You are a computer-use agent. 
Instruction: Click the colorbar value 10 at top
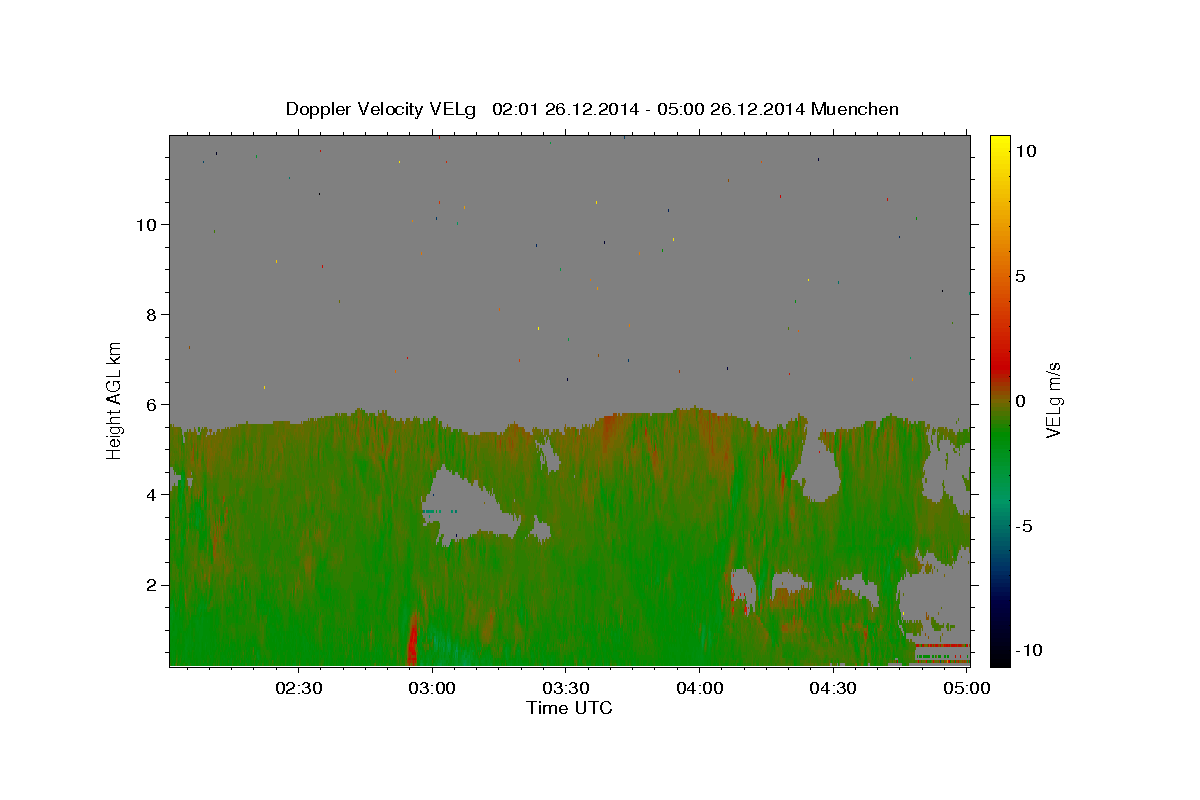[1025, 151]
